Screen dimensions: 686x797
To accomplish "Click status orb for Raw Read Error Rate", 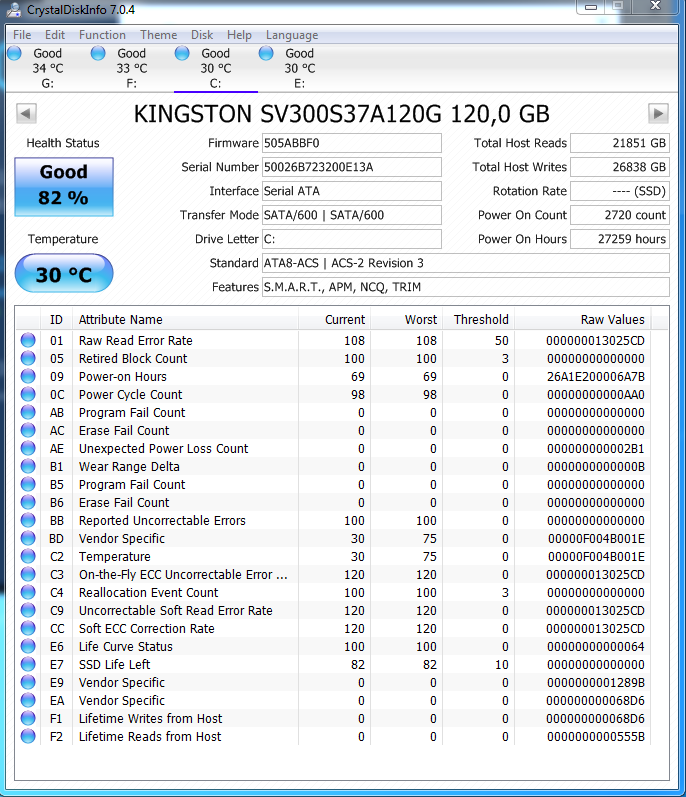I will coord(28,341).
